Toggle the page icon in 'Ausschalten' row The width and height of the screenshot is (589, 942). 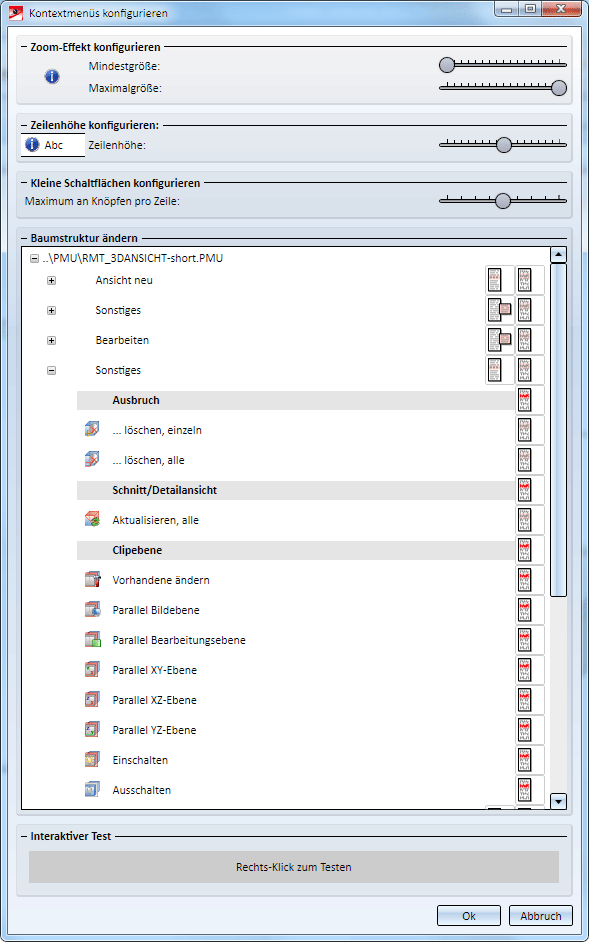pos(530,790)
